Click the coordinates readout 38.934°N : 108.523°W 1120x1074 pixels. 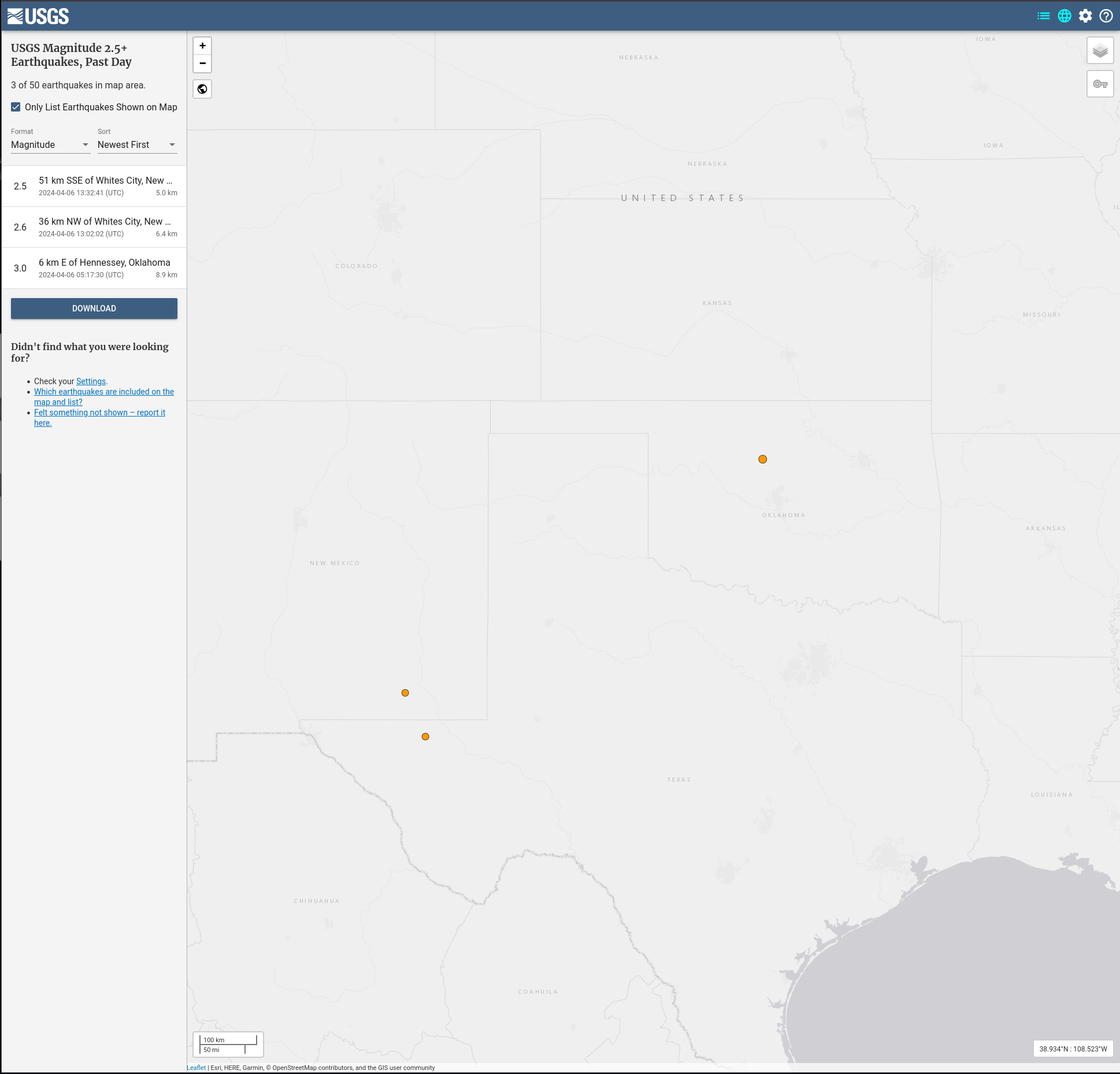1073,1049
